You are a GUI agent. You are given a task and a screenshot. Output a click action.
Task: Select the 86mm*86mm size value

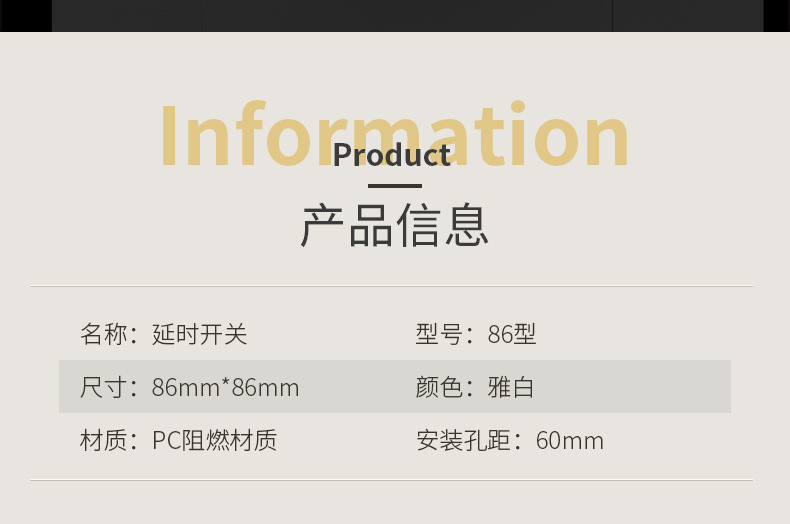pos(225,387)
